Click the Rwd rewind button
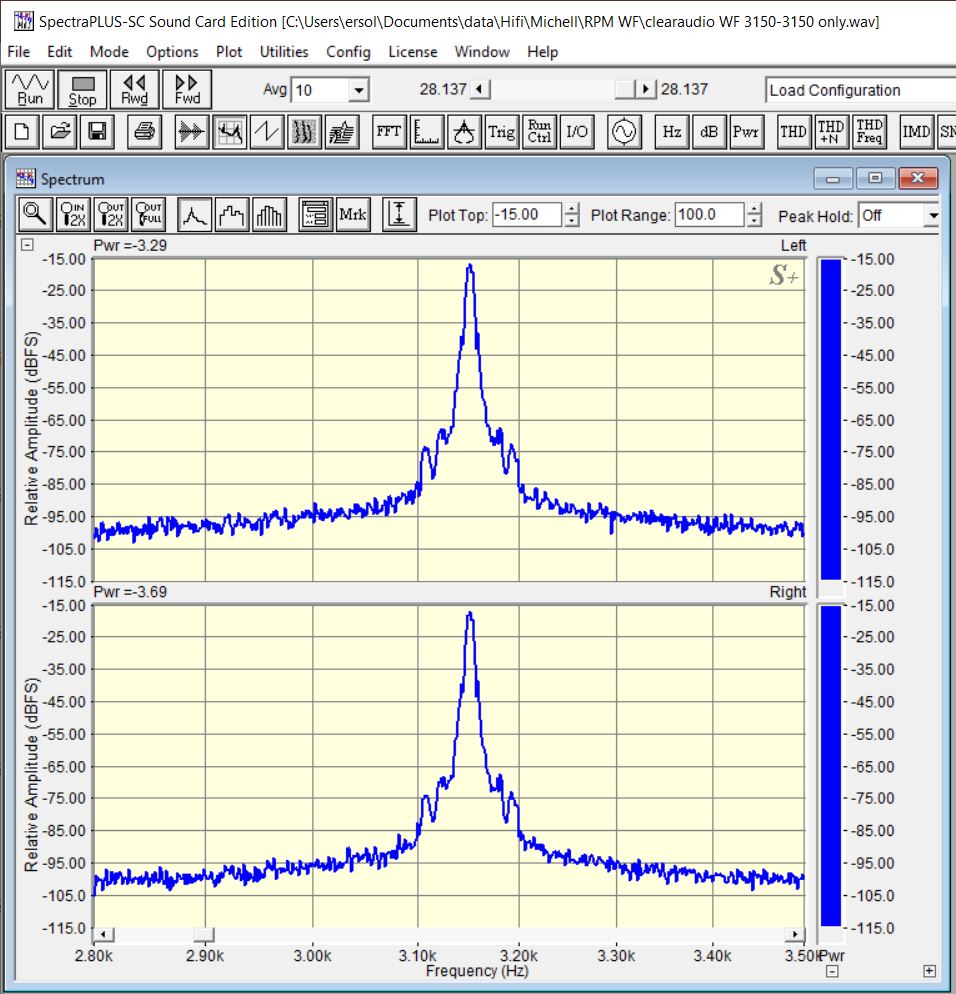The width and height of the screenshot is (956, 994). [x=134, y=89]
